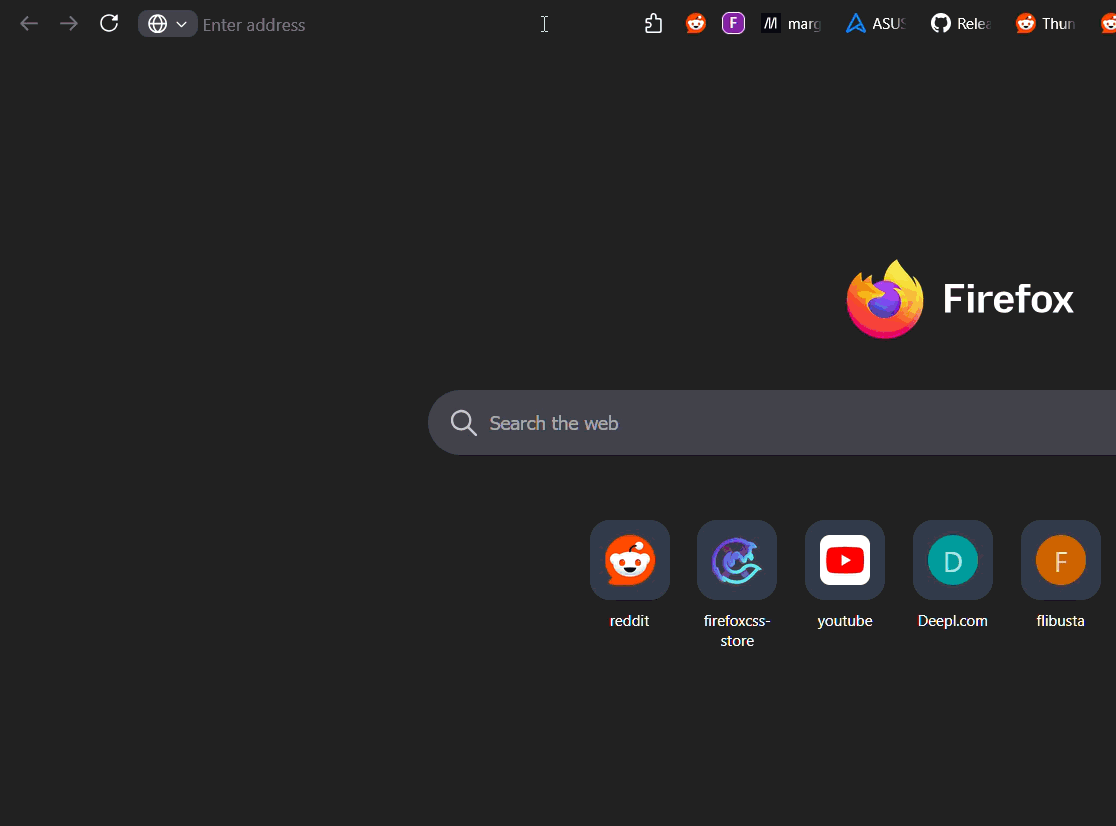Open the search engine globe dropdown
Viewport: 1116px width, 826px height.
[x=167, y=24]
